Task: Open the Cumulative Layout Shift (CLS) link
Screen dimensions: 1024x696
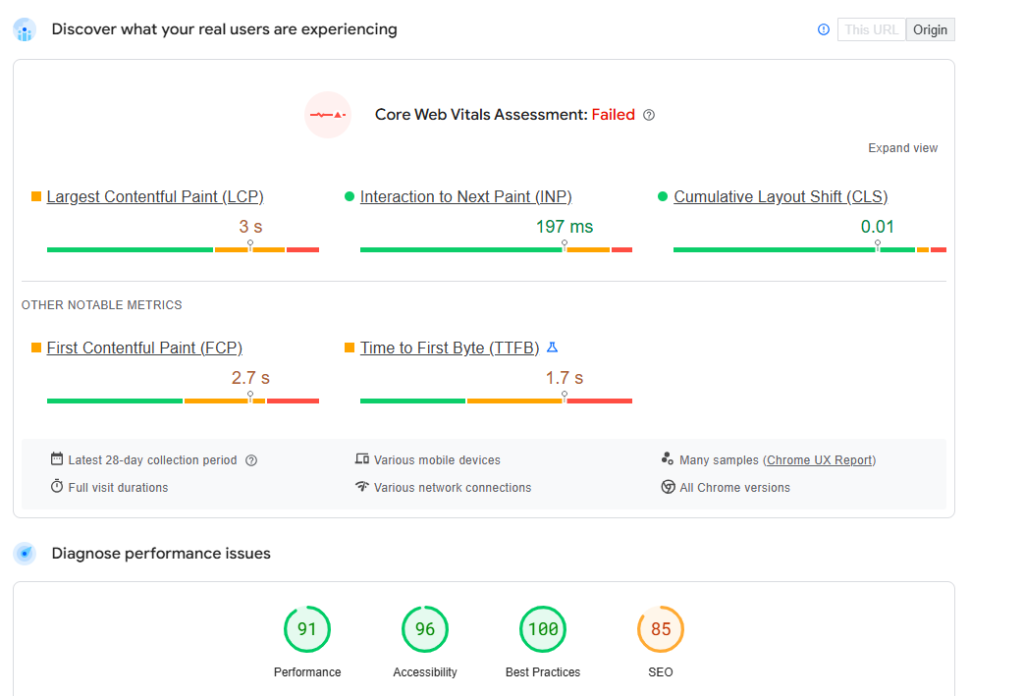Action: click(780, 197)
